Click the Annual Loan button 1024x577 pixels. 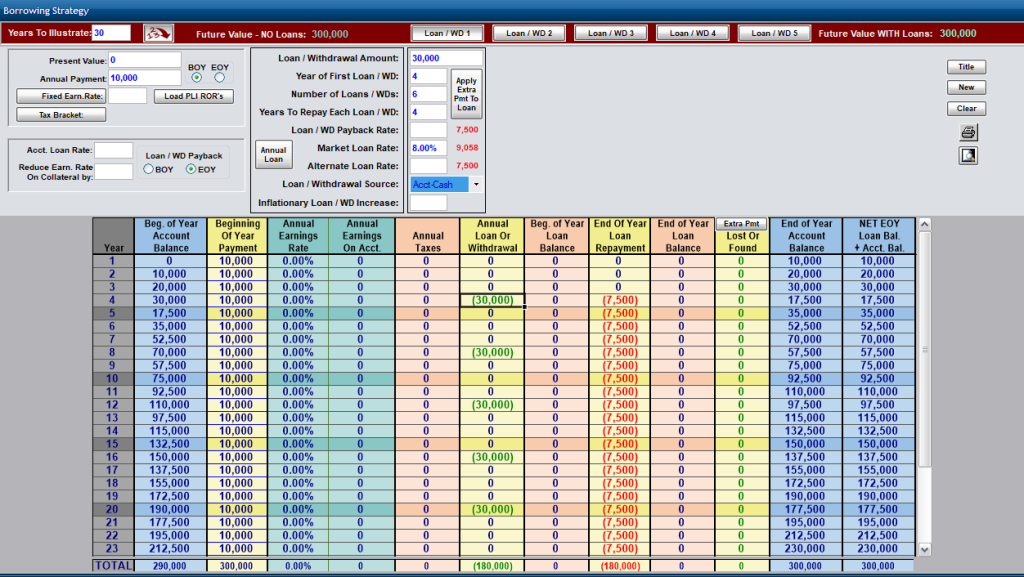point(274,155)
